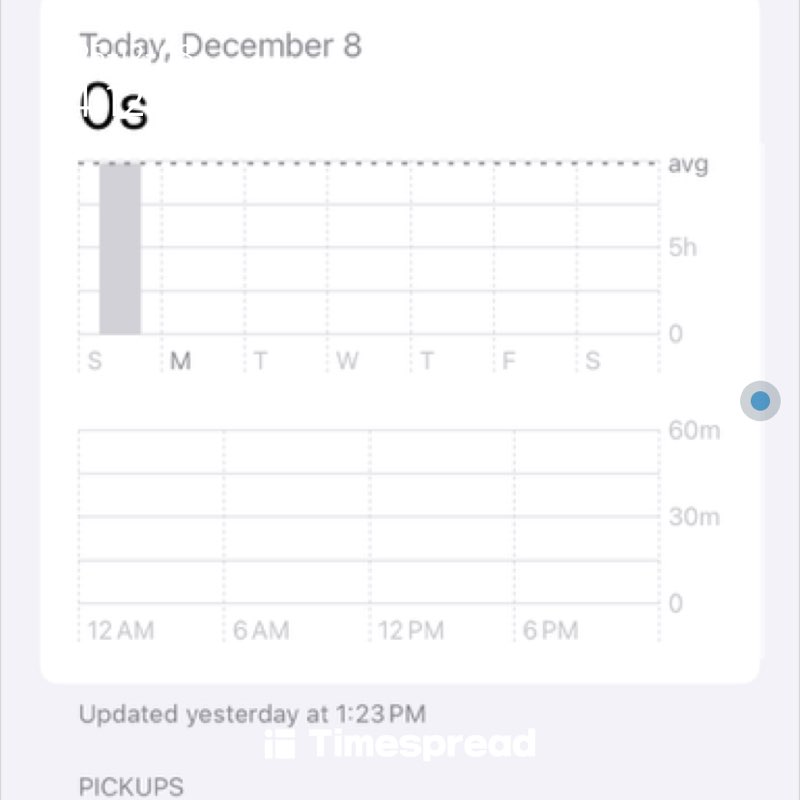
Task: Click the "5h" axis label
Action: [683, 247]
